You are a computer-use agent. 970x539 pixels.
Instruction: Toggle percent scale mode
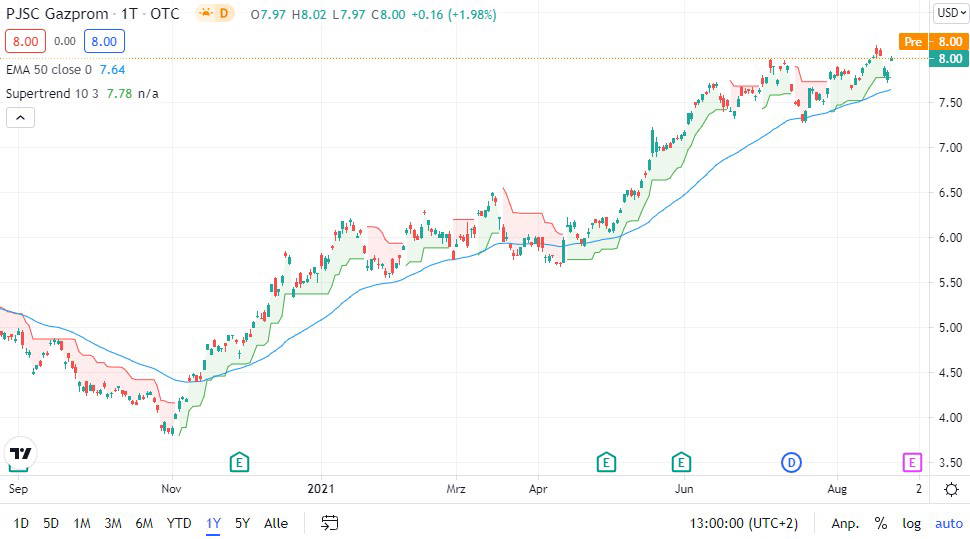(881, 524)
